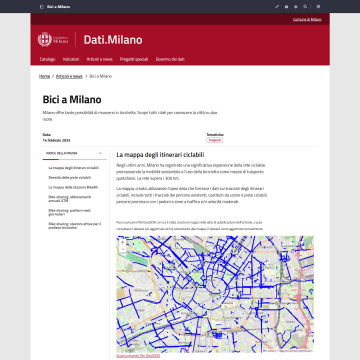Click the map attribution text at bottom right

coord(288,351)
